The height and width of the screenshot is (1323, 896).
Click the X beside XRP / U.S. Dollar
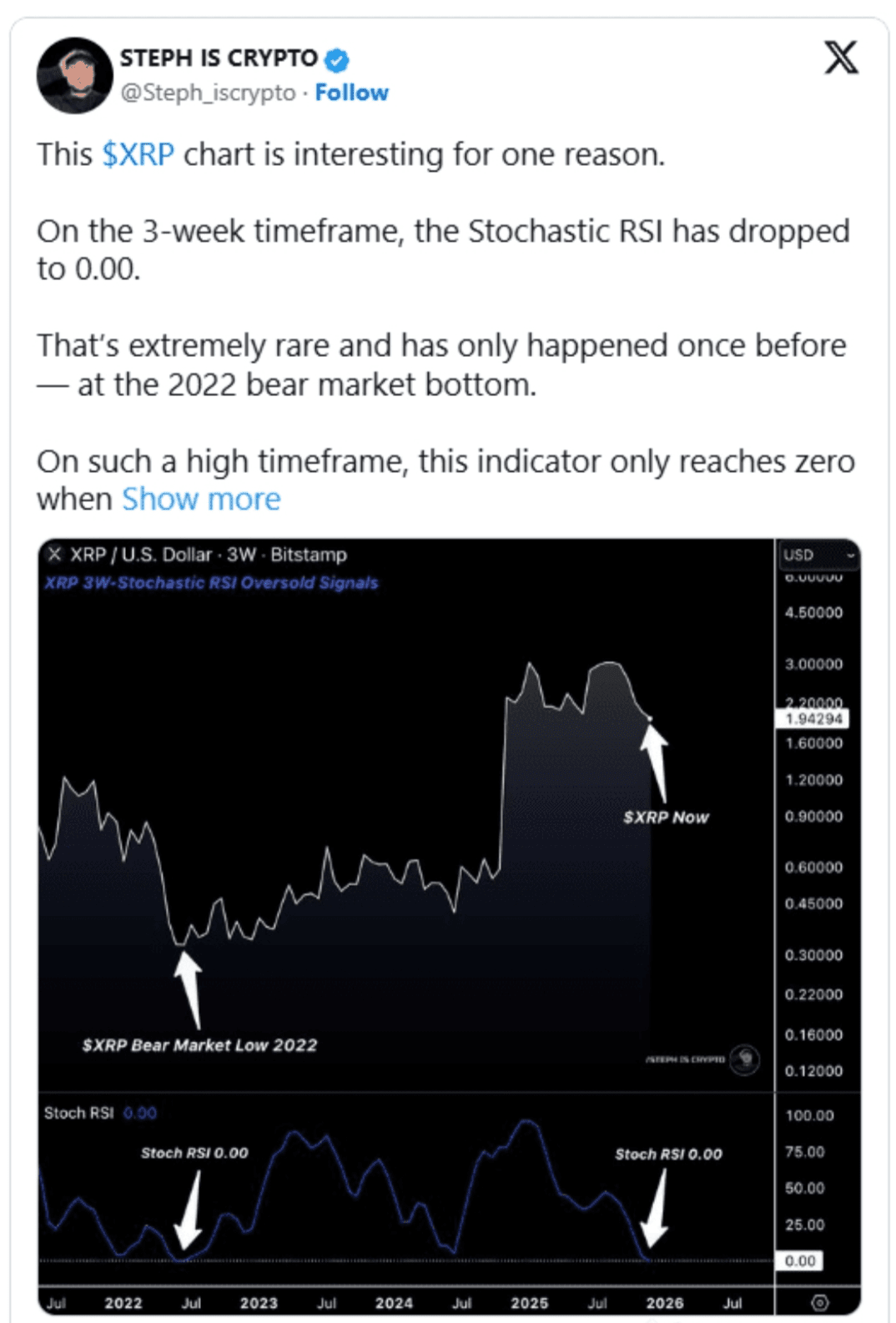click(x=55, y=555)
